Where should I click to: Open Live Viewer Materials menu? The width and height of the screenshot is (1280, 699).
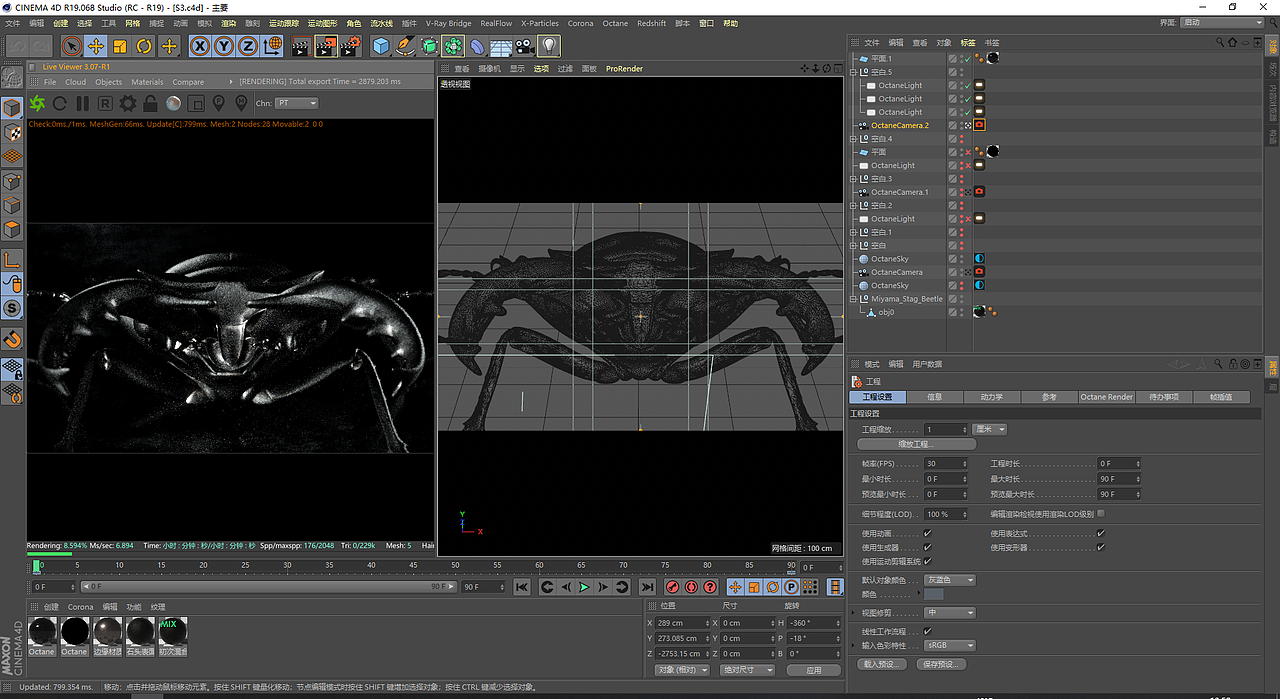tap(147, 82)
